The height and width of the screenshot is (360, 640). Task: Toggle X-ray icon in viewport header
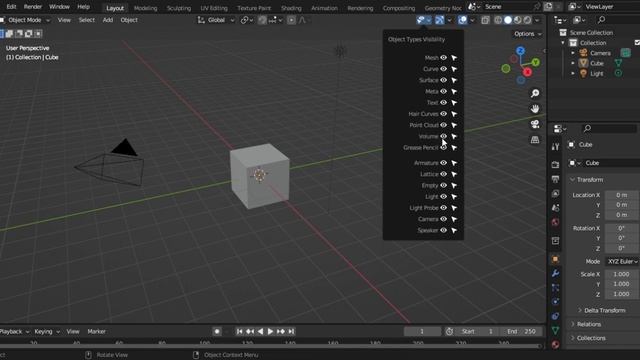(x=485, y=20)
